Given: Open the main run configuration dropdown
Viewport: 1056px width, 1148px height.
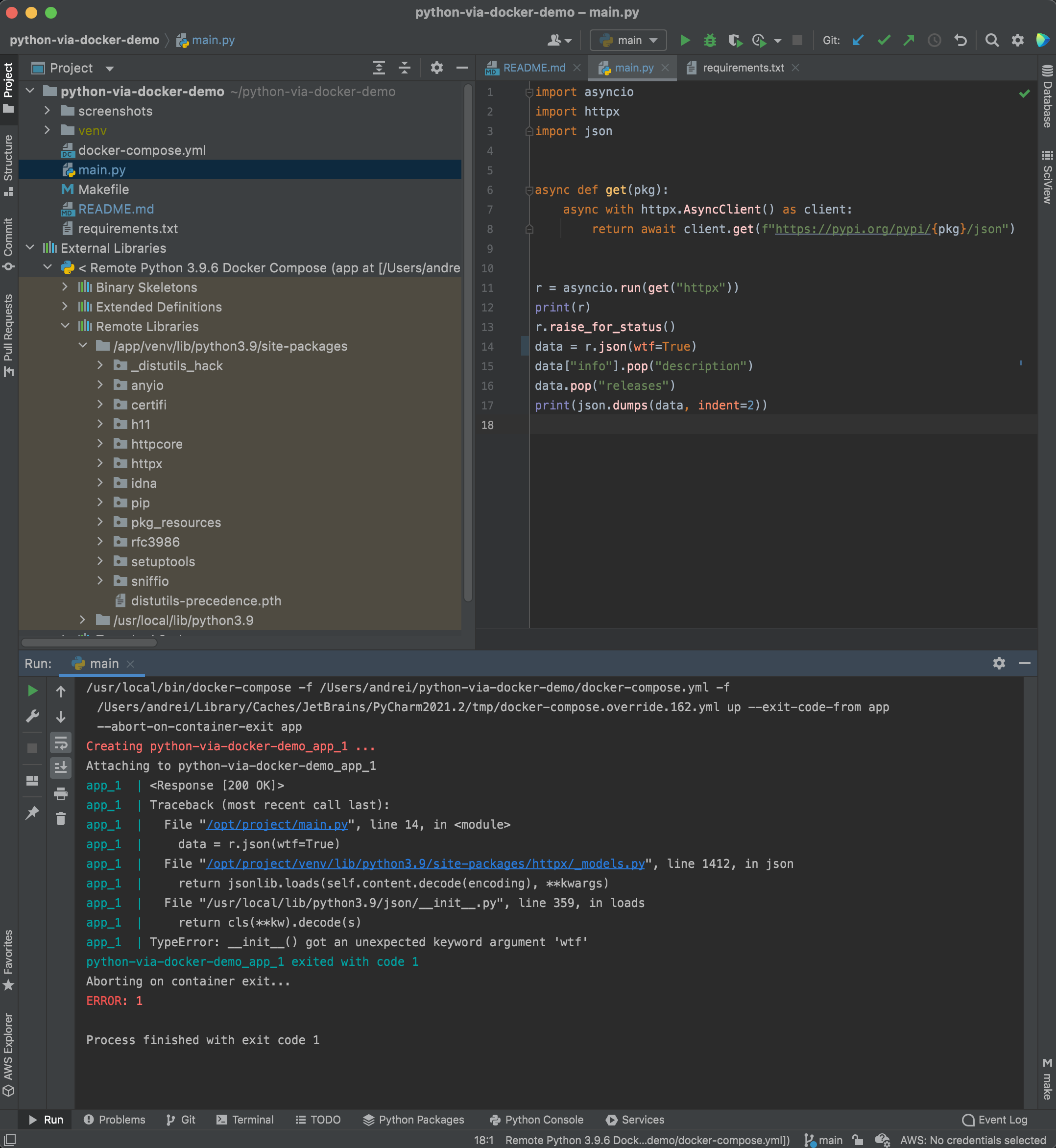Looking at the screenshot, I should (x=628, y=40).
